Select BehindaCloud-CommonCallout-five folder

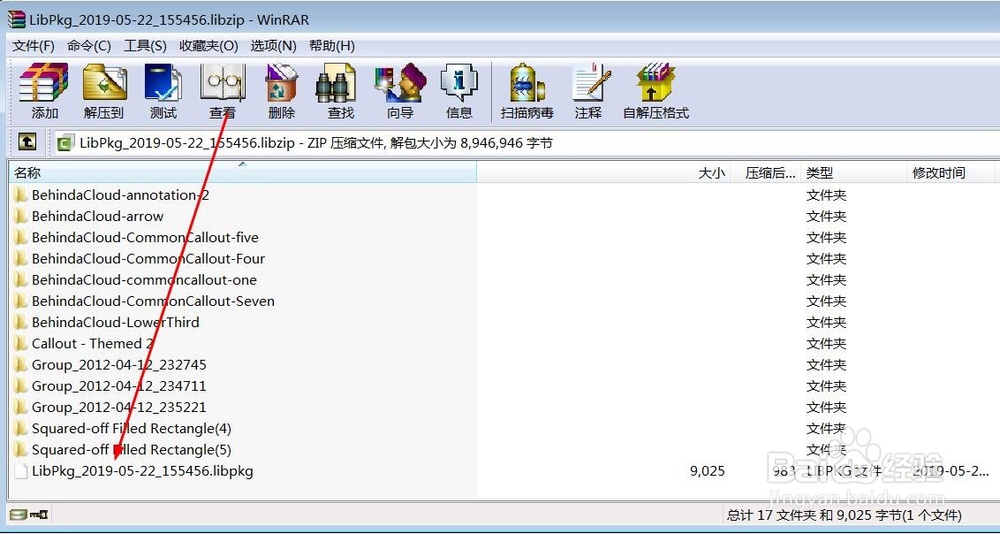click(145, 237)
